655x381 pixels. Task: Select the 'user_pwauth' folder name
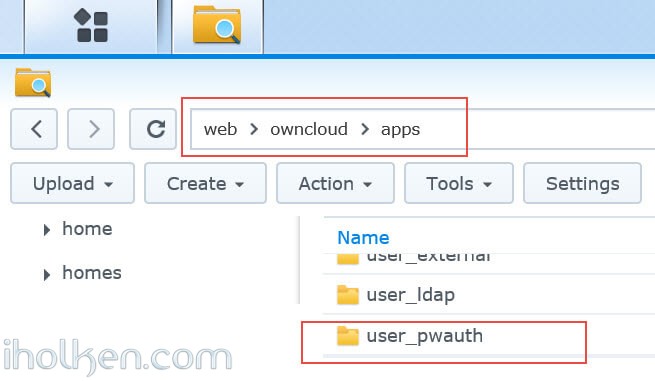pos(424,336)
